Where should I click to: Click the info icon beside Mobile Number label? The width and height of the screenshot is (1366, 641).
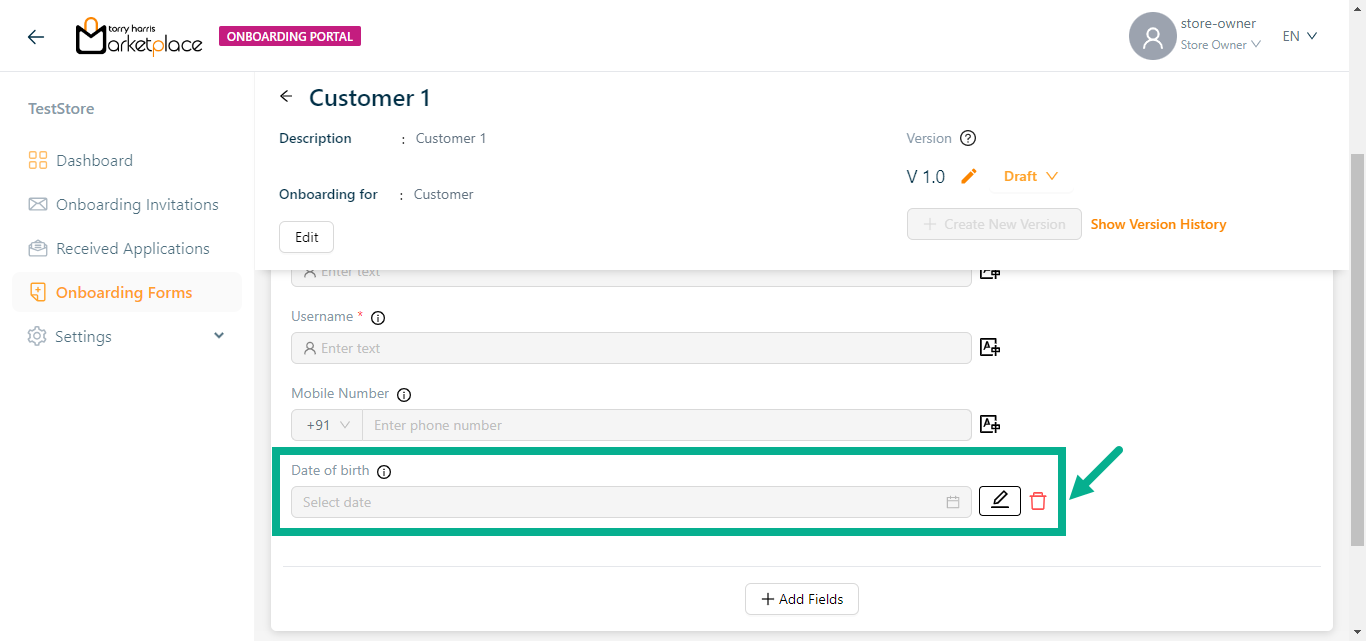click(x=404, y=395)
